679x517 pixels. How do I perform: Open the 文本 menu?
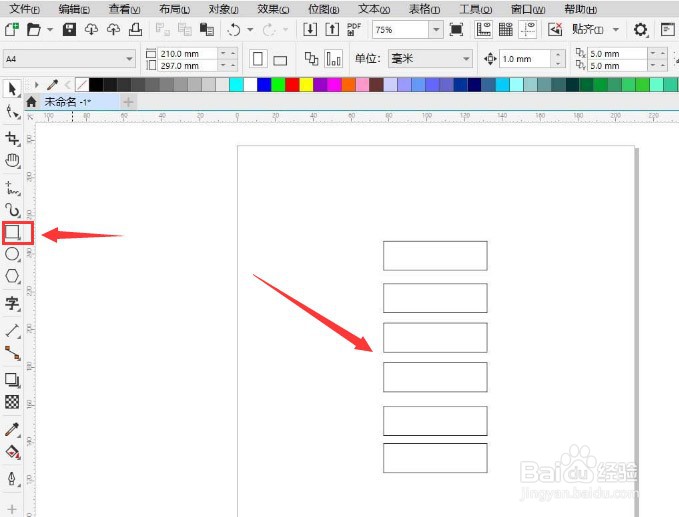374,9
